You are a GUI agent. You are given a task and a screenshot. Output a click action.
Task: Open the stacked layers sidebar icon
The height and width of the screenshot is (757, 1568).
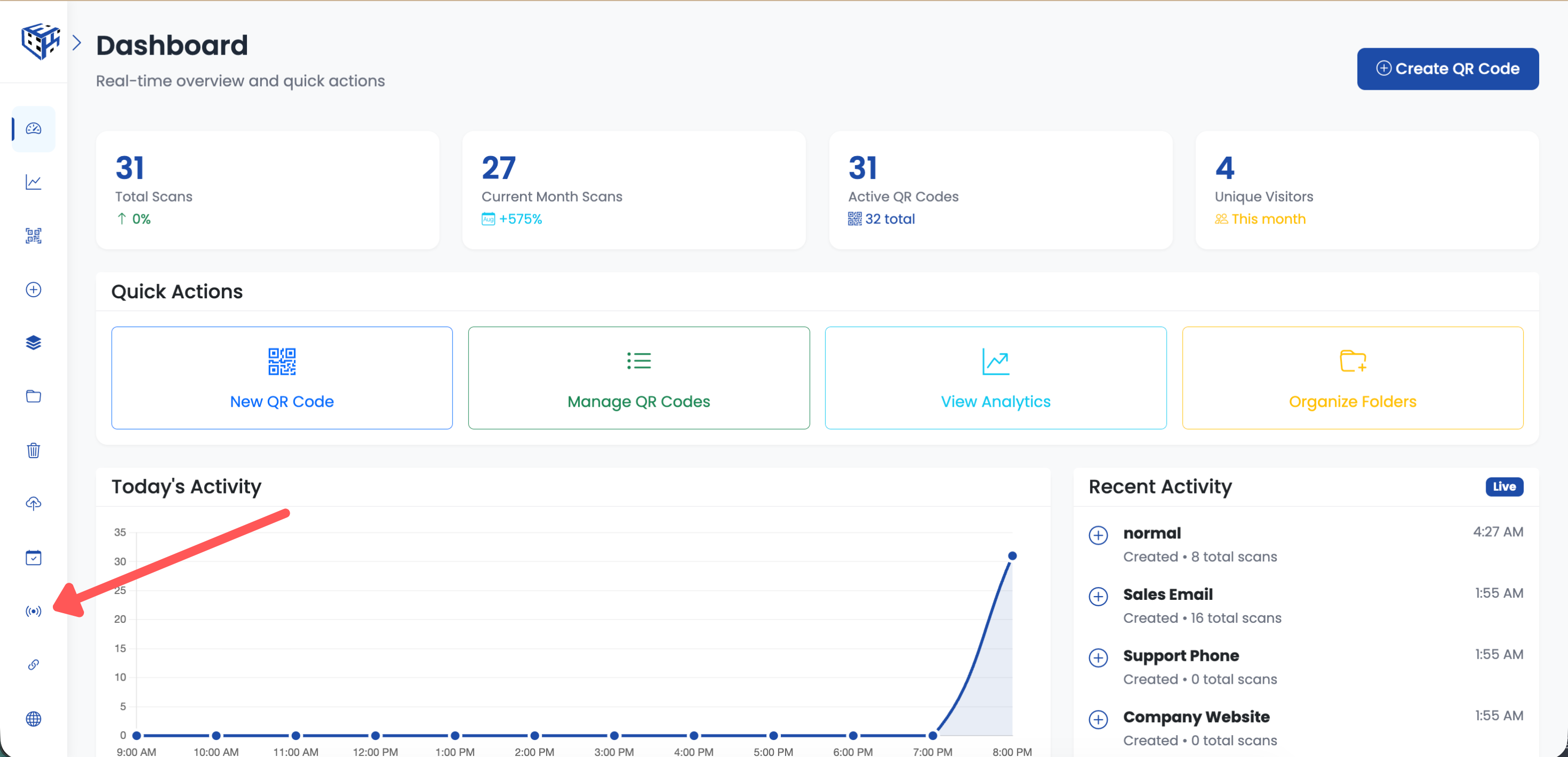tap(34, 343)
